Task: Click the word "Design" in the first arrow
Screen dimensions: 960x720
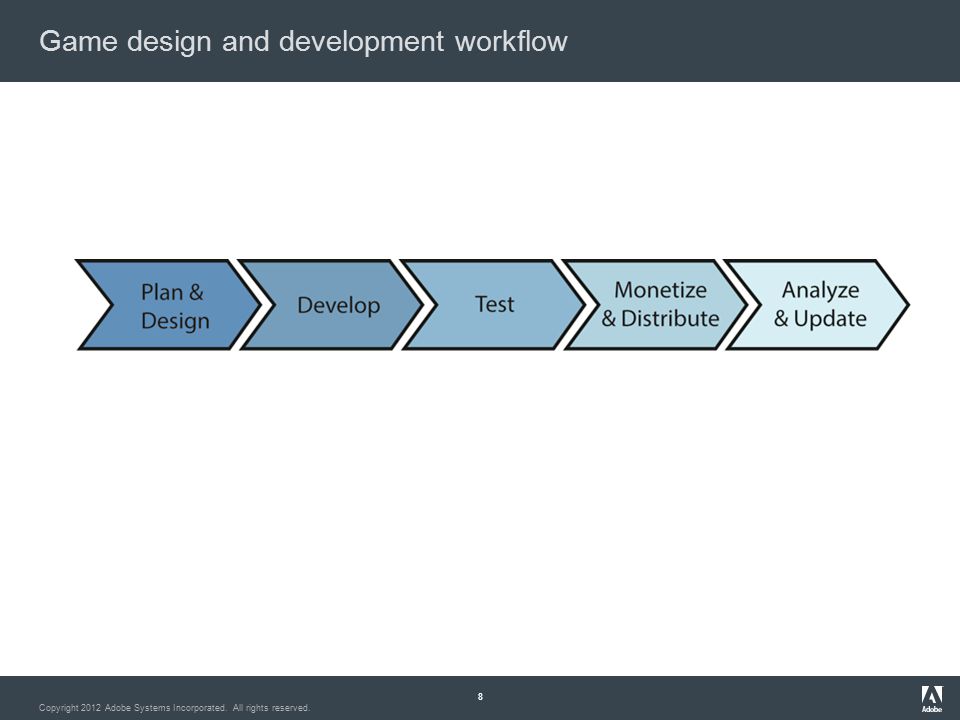Action: point(175,321)
